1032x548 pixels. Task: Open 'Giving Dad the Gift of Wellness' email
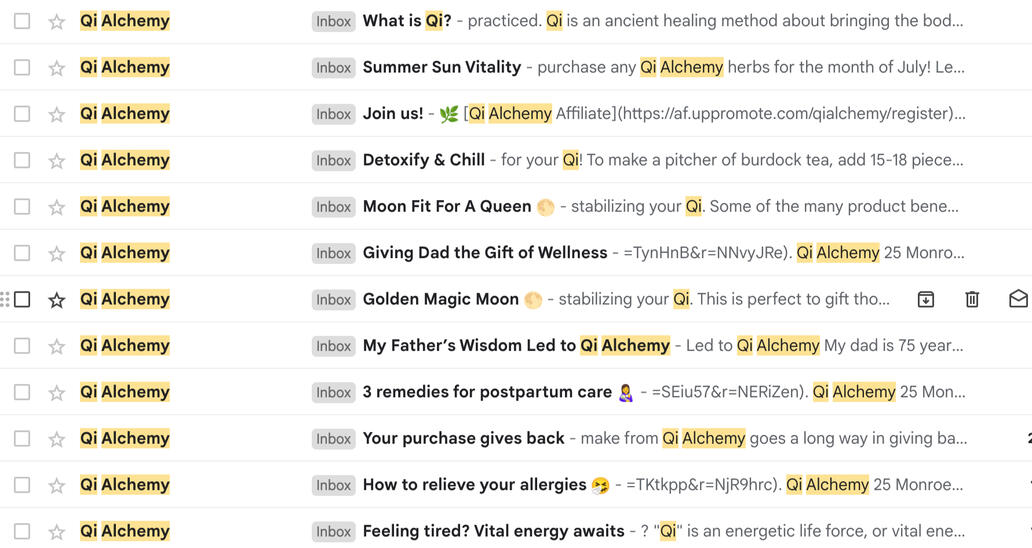coord(485,253)
